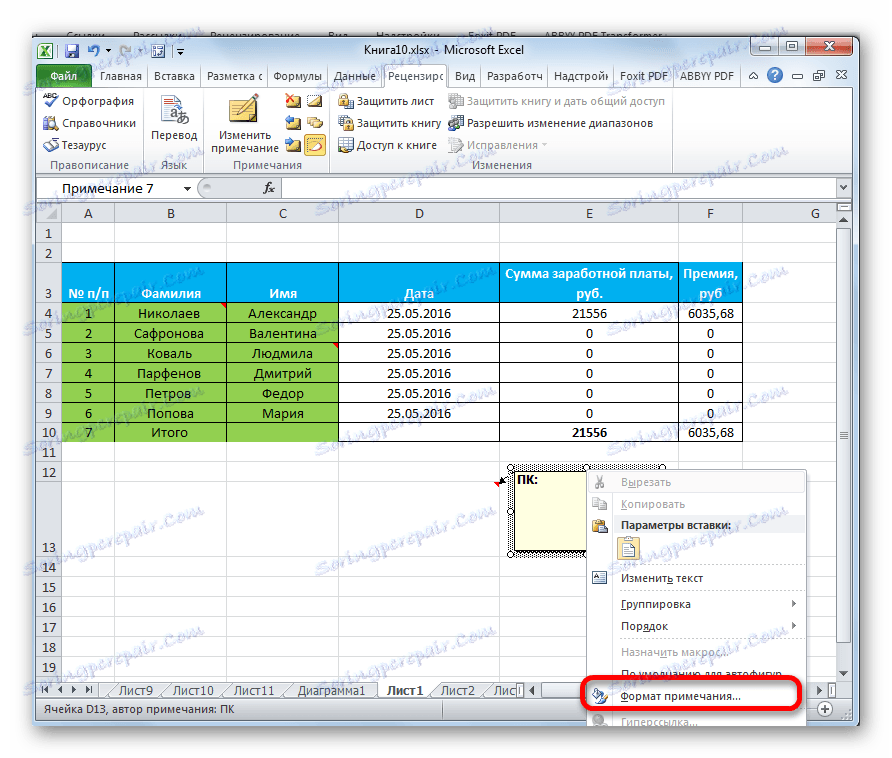Toggle show all comments icon
892x758 pixels.
[315, 122]
